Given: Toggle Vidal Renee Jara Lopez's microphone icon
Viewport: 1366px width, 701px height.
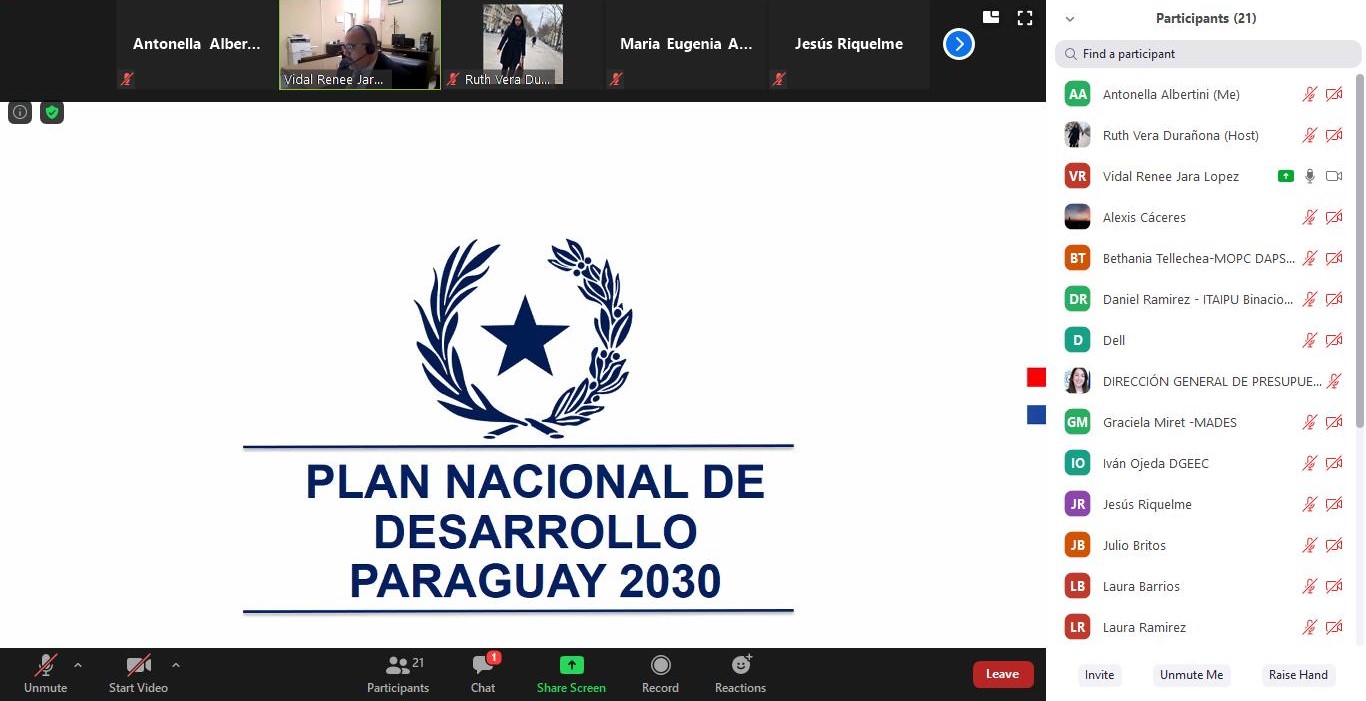Looking at the screenshot, I should pyautogui.click(x=1310, y=176).
